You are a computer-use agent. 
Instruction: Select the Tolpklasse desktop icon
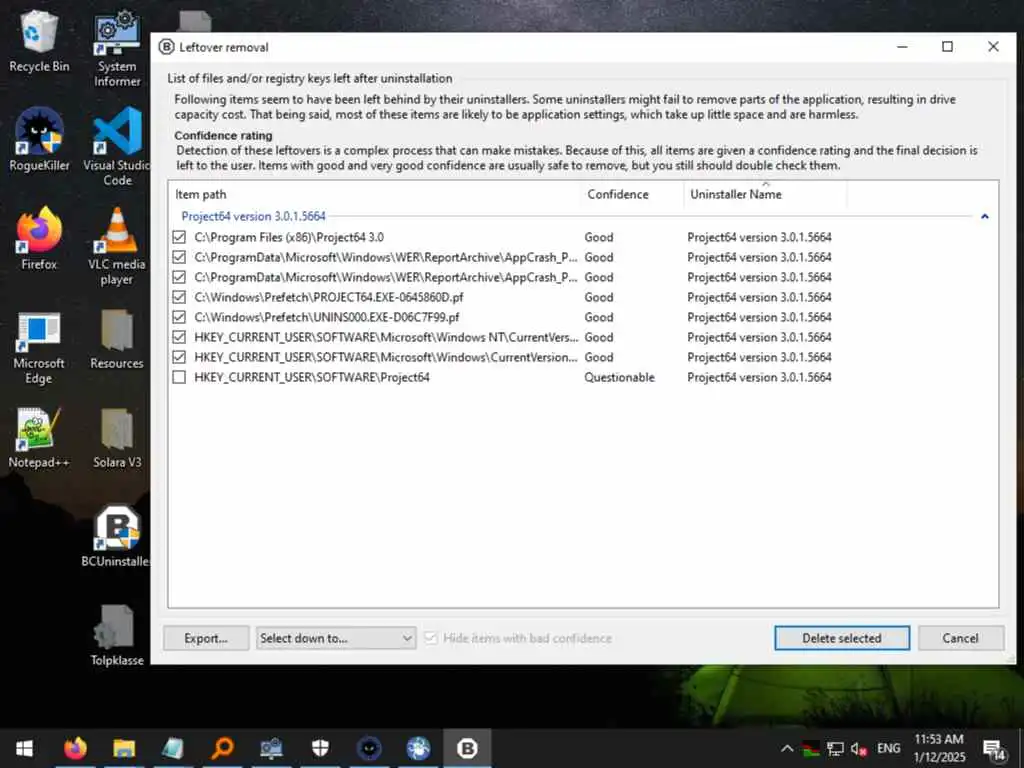point(117,635)
